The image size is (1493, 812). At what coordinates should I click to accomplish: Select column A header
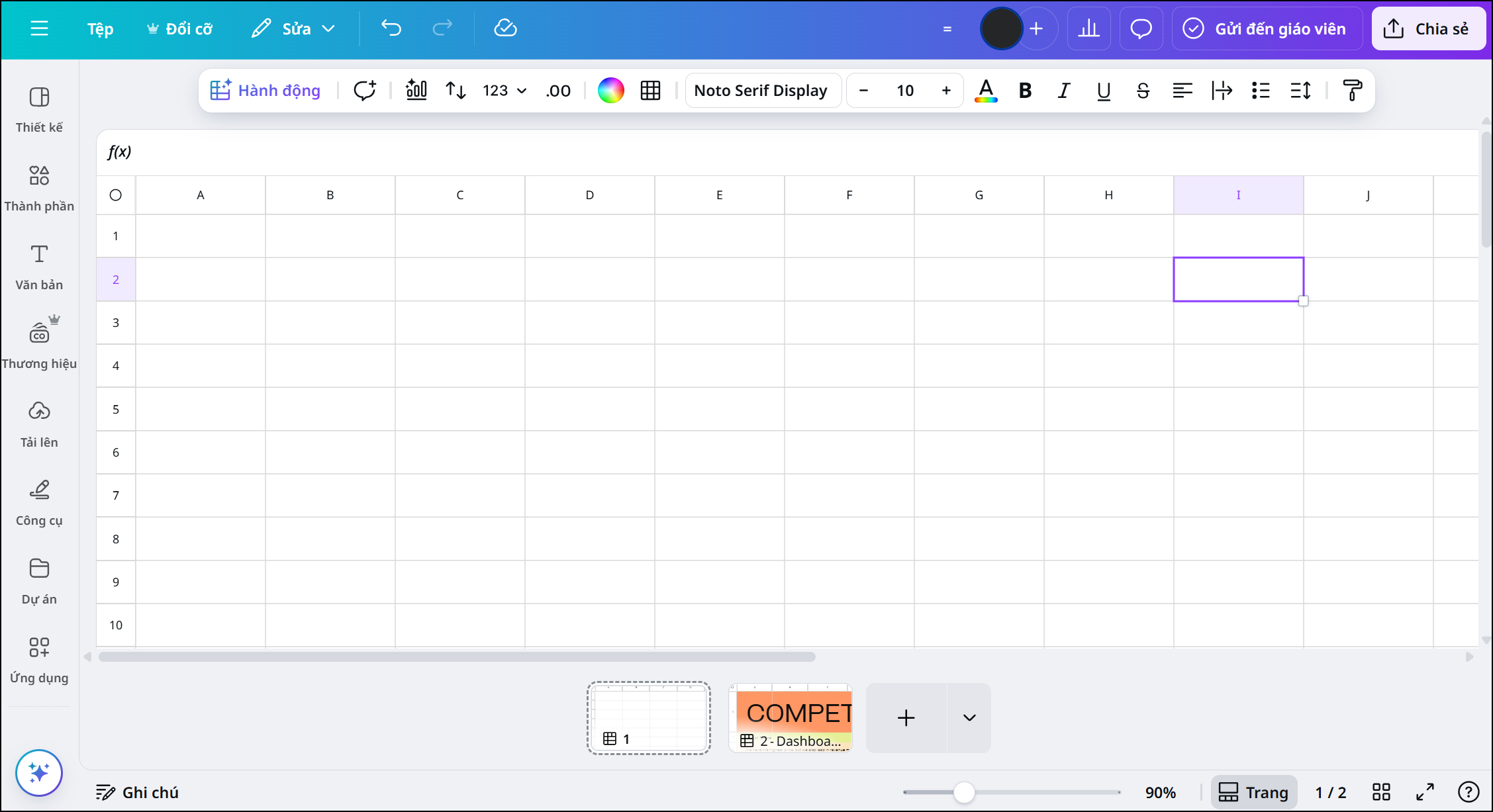click(x=201, y=195)
